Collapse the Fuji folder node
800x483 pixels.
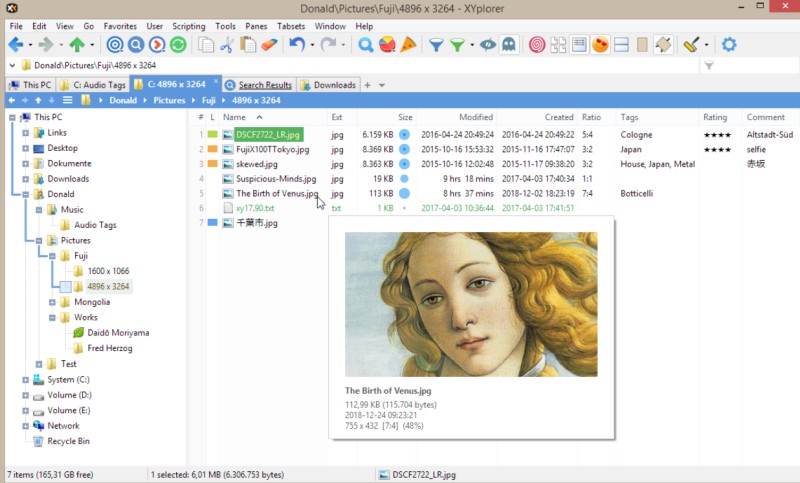pyautogui.click(x=52, y=256)
